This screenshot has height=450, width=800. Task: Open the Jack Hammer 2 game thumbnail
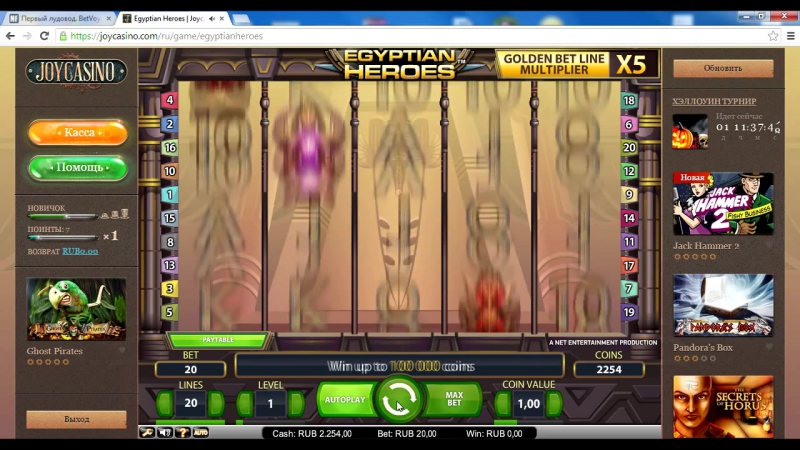click(723, 204)
